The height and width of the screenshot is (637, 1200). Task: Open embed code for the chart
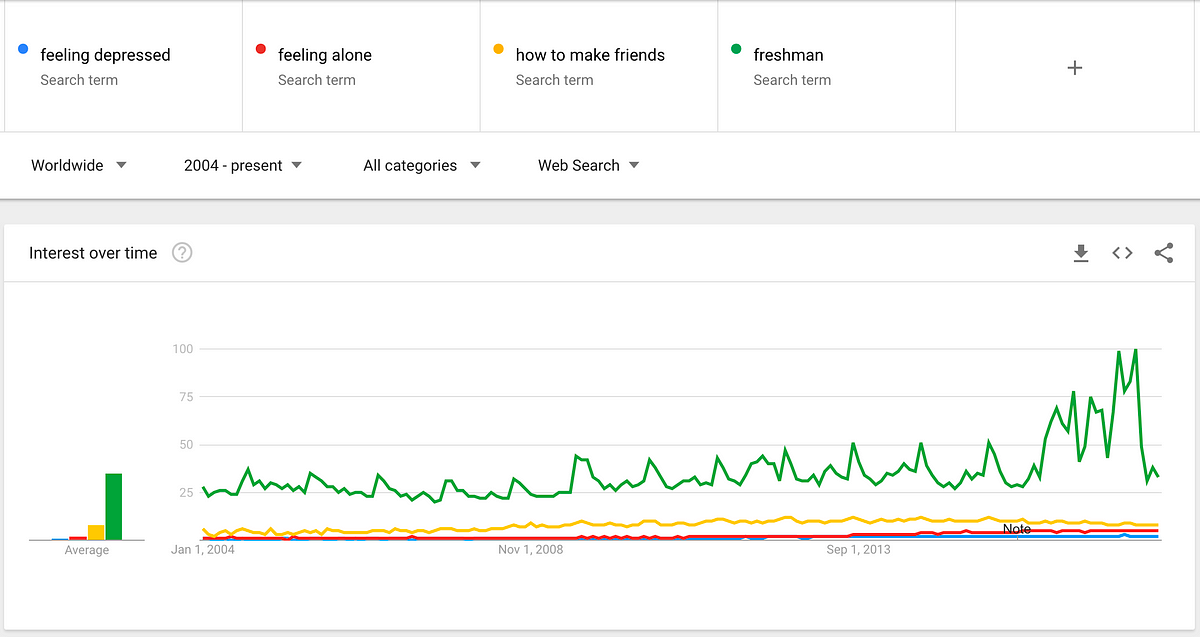(x=1122, y=254)
